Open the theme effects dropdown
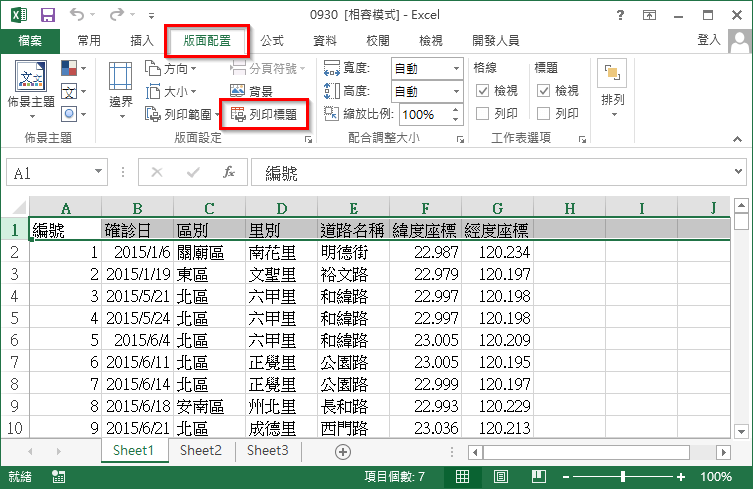The width and height of the screenshot is (753, 489). pyautogui.click(x=73, y=114)
